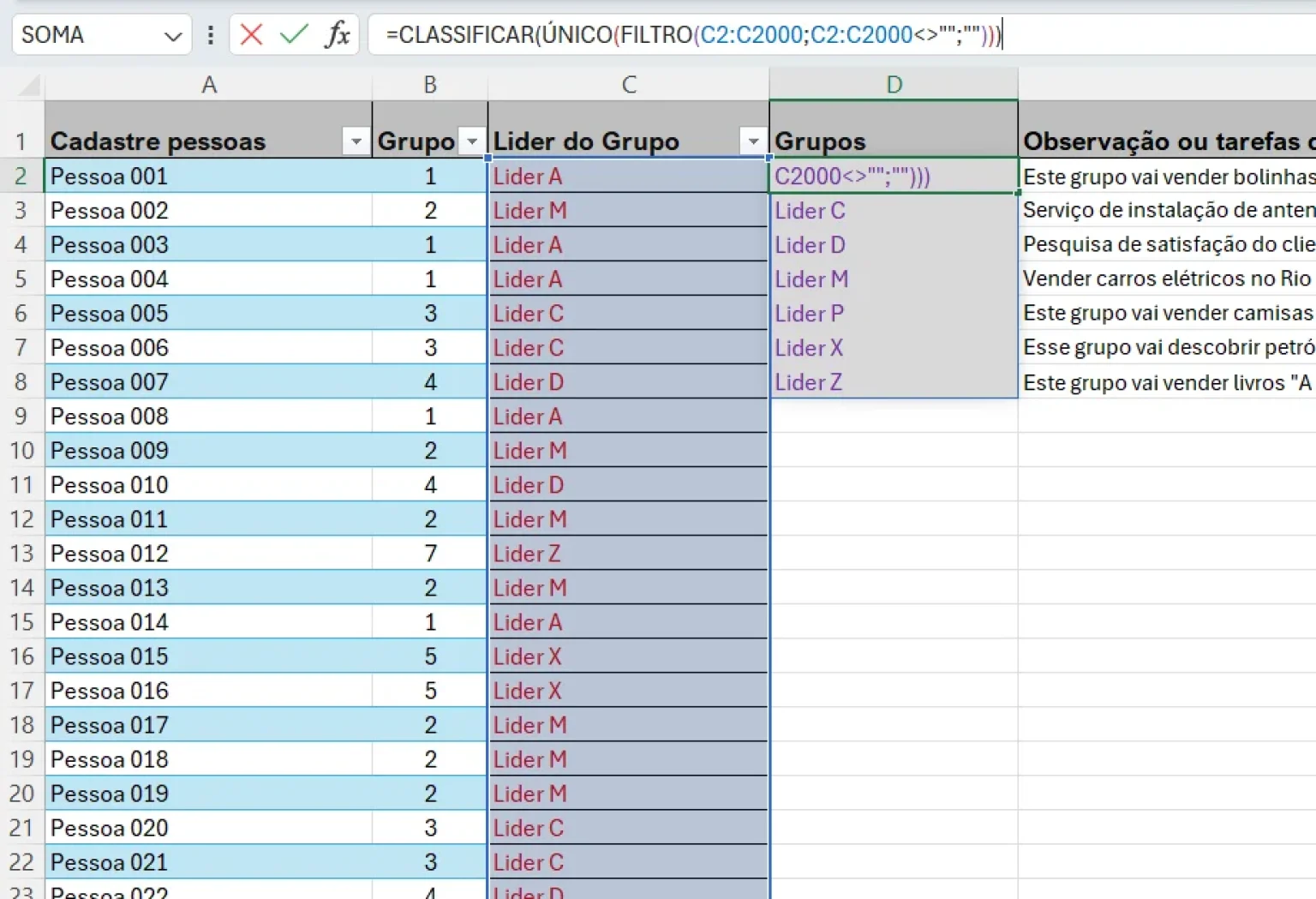Click the 'Esse grupo vai descobrir petró' cell
Screen dimensions: 1316x899
pos(1167,347)
